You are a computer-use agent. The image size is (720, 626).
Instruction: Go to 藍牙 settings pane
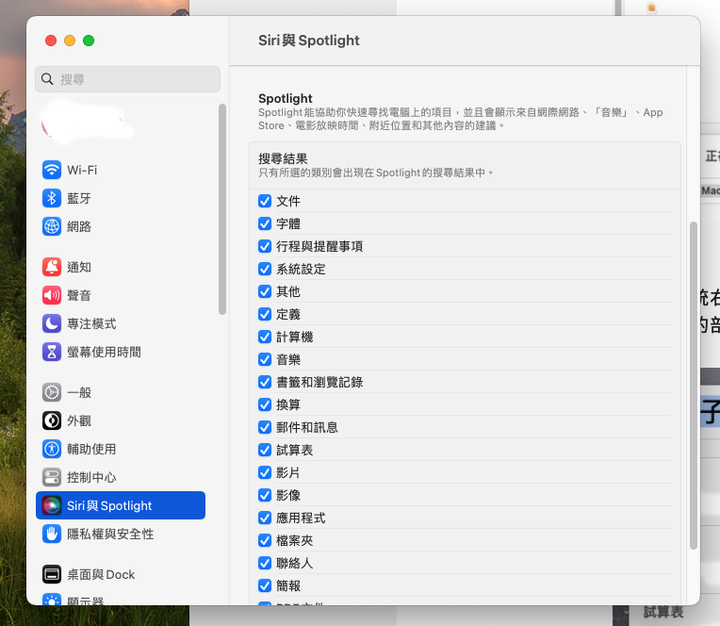121,198
